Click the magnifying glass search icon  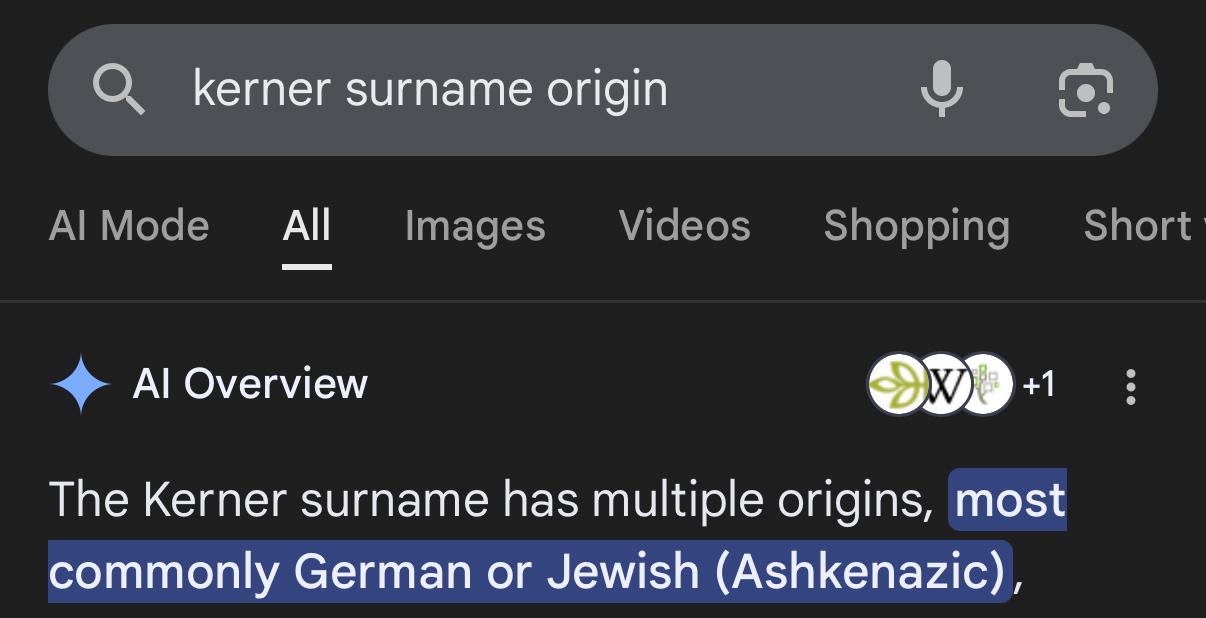pyautogui.click(x=119, y=90)
